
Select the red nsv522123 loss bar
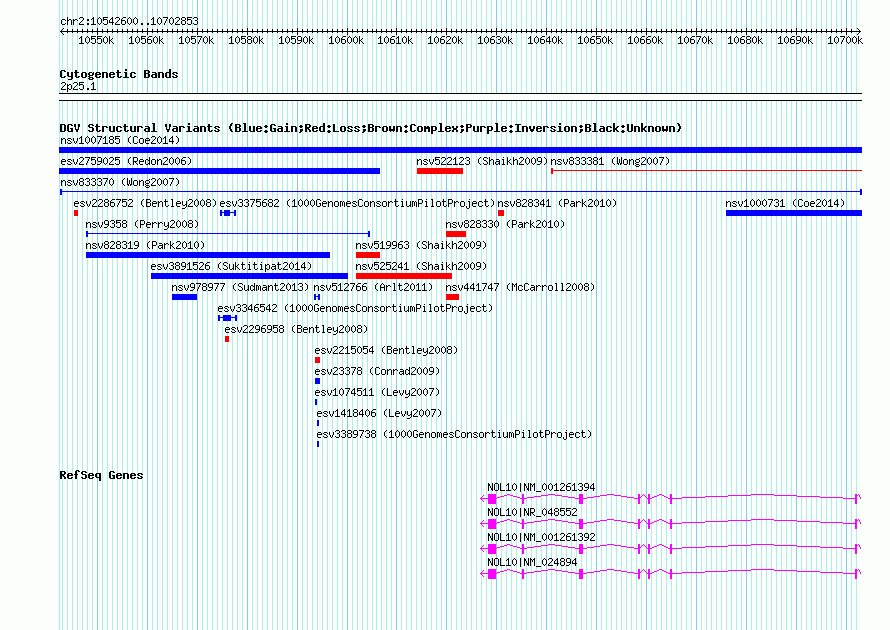click(440, 171)
